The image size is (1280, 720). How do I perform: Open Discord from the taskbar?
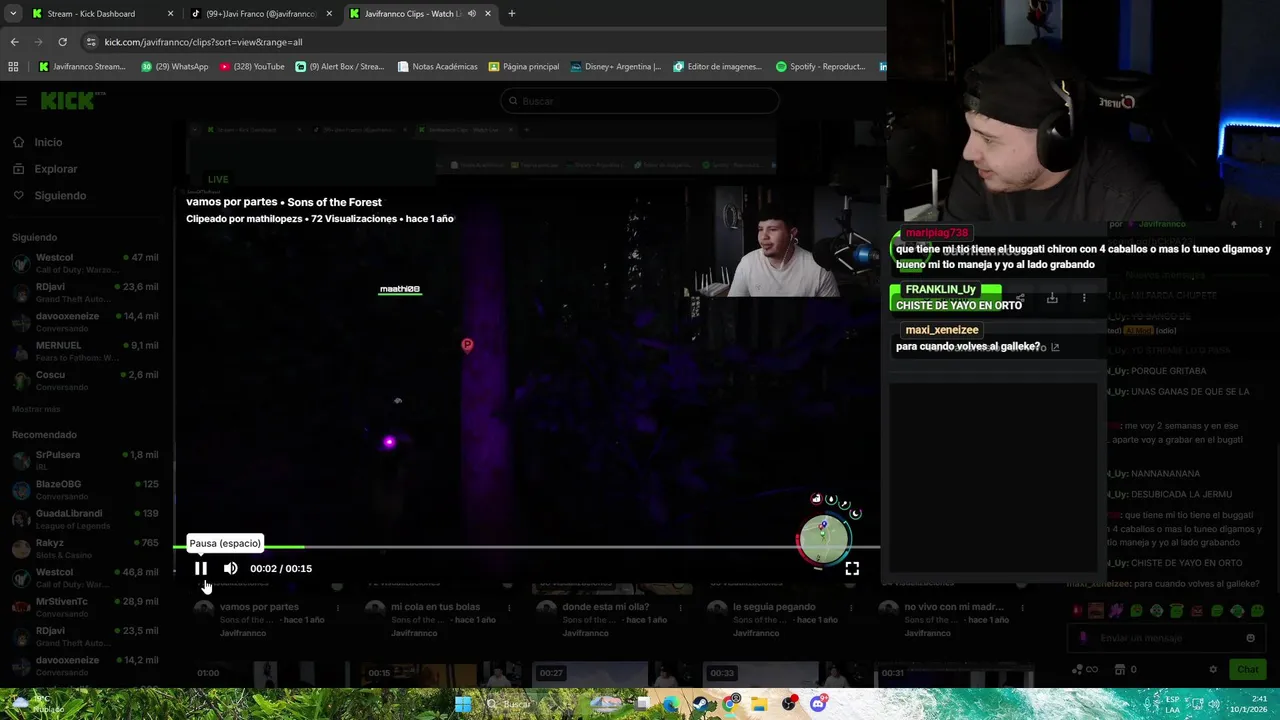[x=818, y=704]
